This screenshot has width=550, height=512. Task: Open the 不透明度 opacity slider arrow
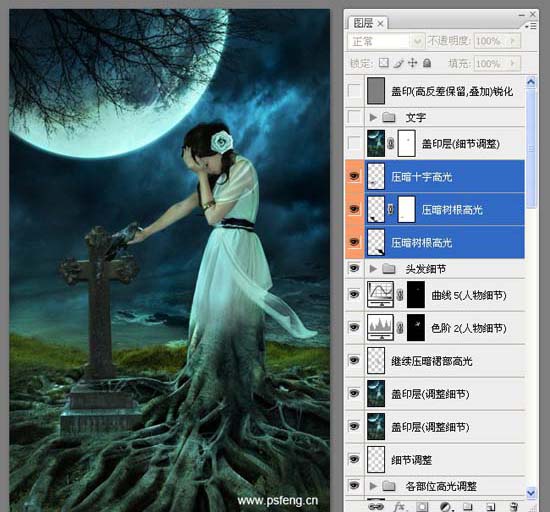[513, 41]
